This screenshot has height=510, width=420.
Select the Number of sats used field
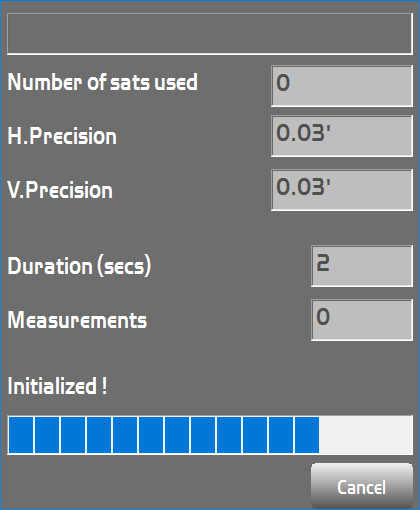click(x=342, y=86)
